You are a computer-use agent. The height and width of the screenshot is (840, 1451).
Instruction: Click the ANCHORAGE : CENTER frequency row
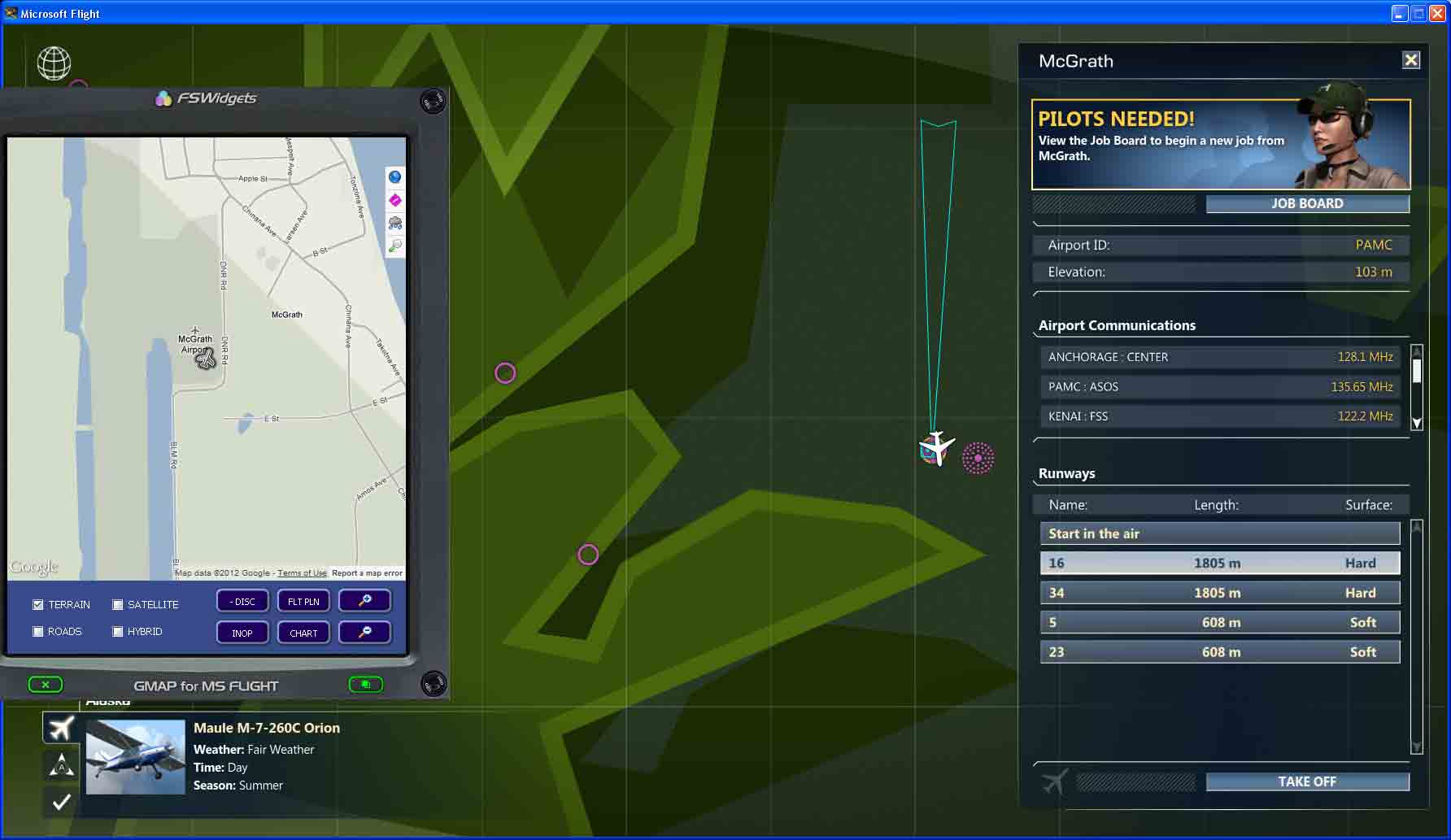tap(1220, 357)
